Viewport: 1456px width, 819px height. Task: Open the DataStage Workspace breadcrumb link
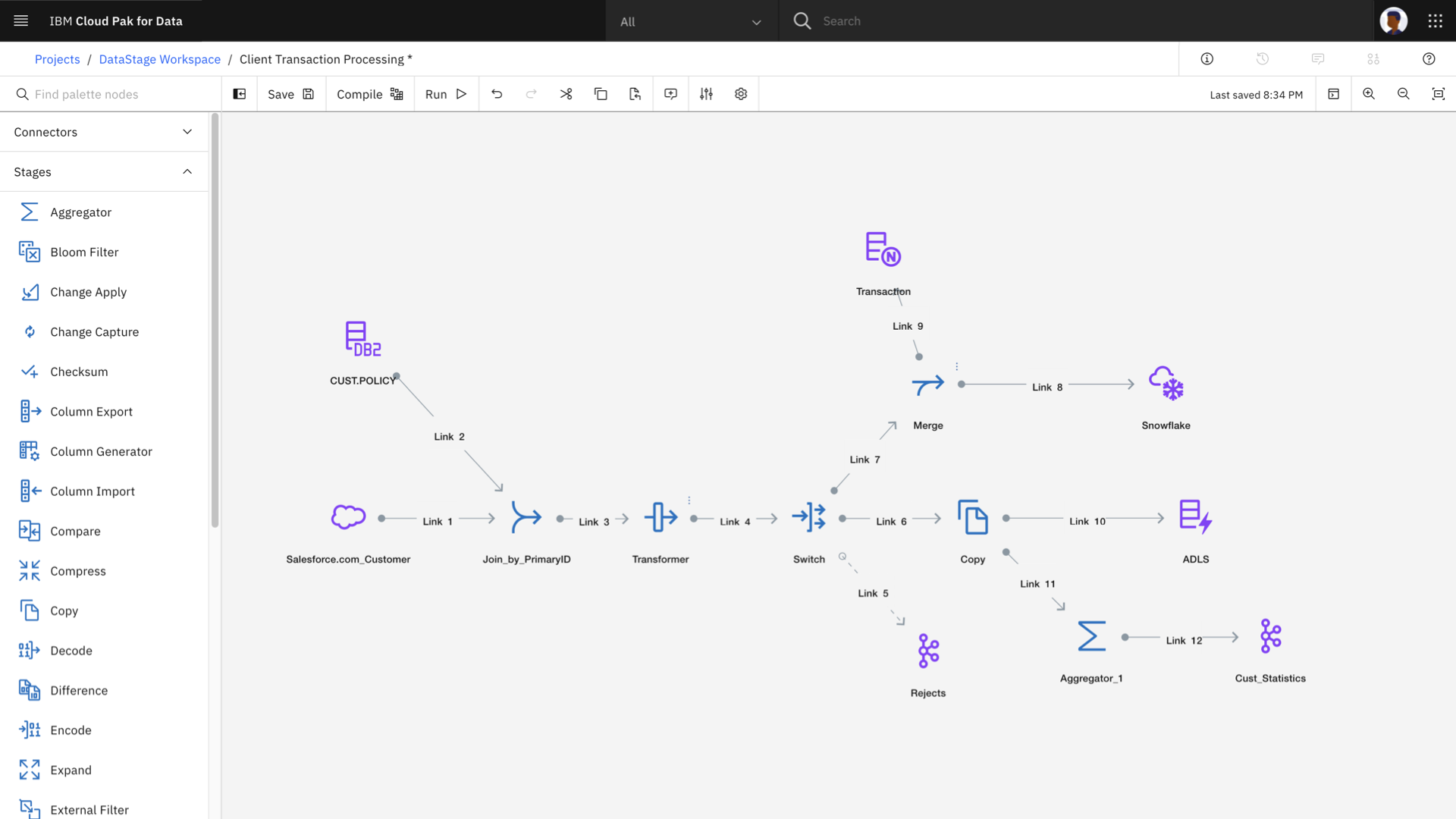point(159,59)
